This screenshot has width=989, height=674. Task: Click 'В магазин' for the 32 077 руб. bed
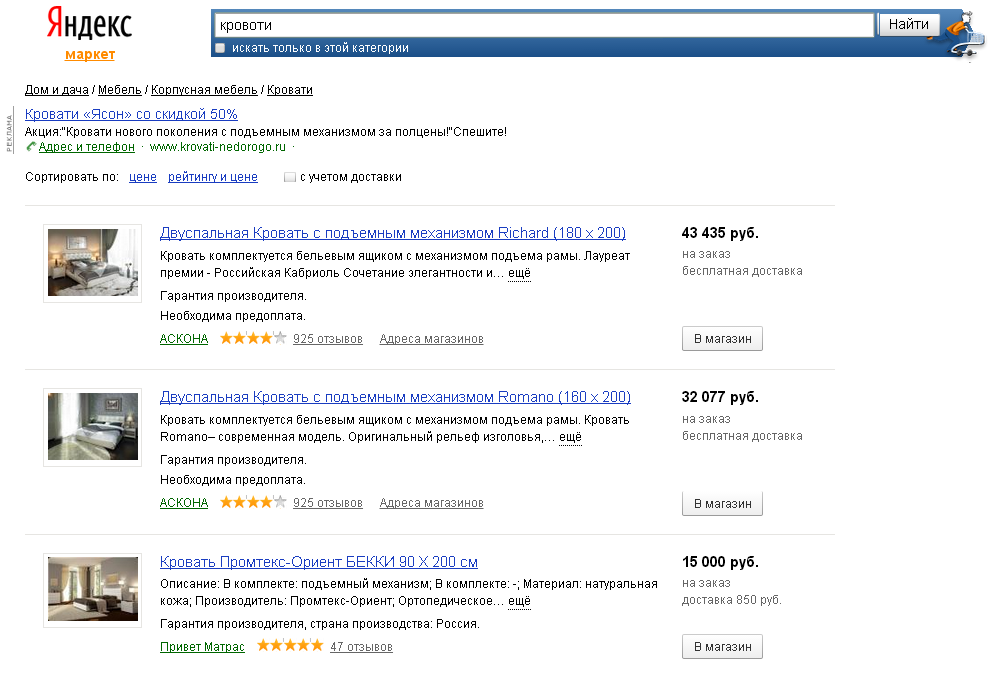(x=722, y=504)
